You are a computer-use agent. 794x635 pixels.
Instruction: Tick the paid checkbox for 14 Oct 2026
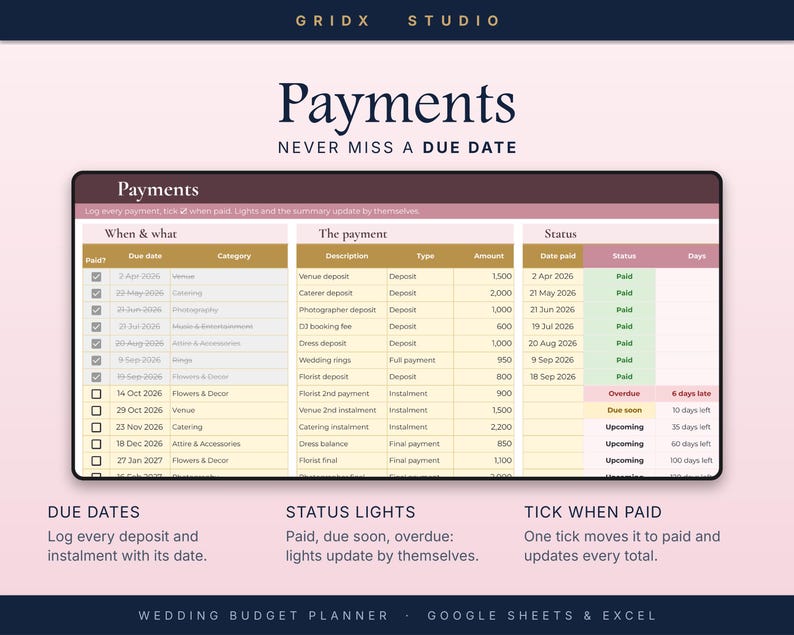point(96,394)
